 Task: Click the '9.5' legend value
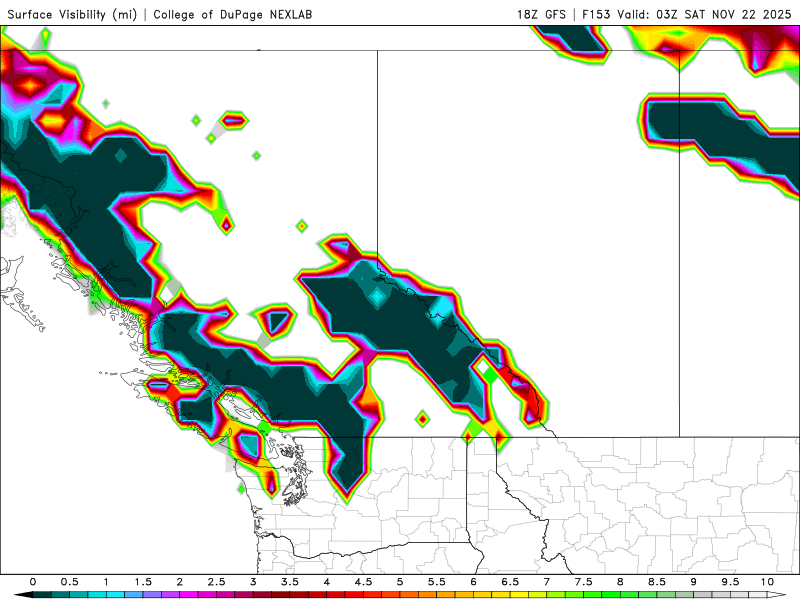[x=731, y=582]
